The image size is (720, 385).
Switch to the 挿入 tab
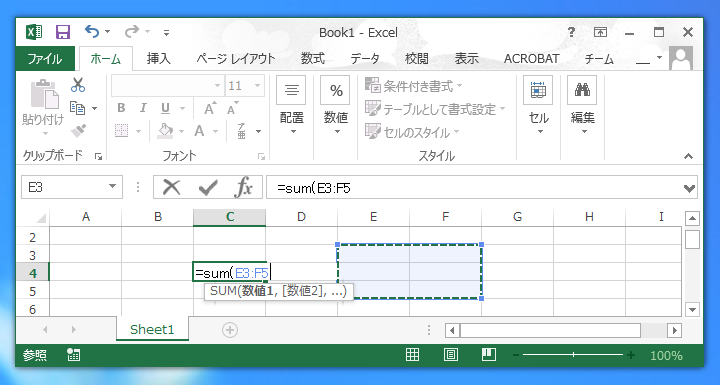pos(158,59)
